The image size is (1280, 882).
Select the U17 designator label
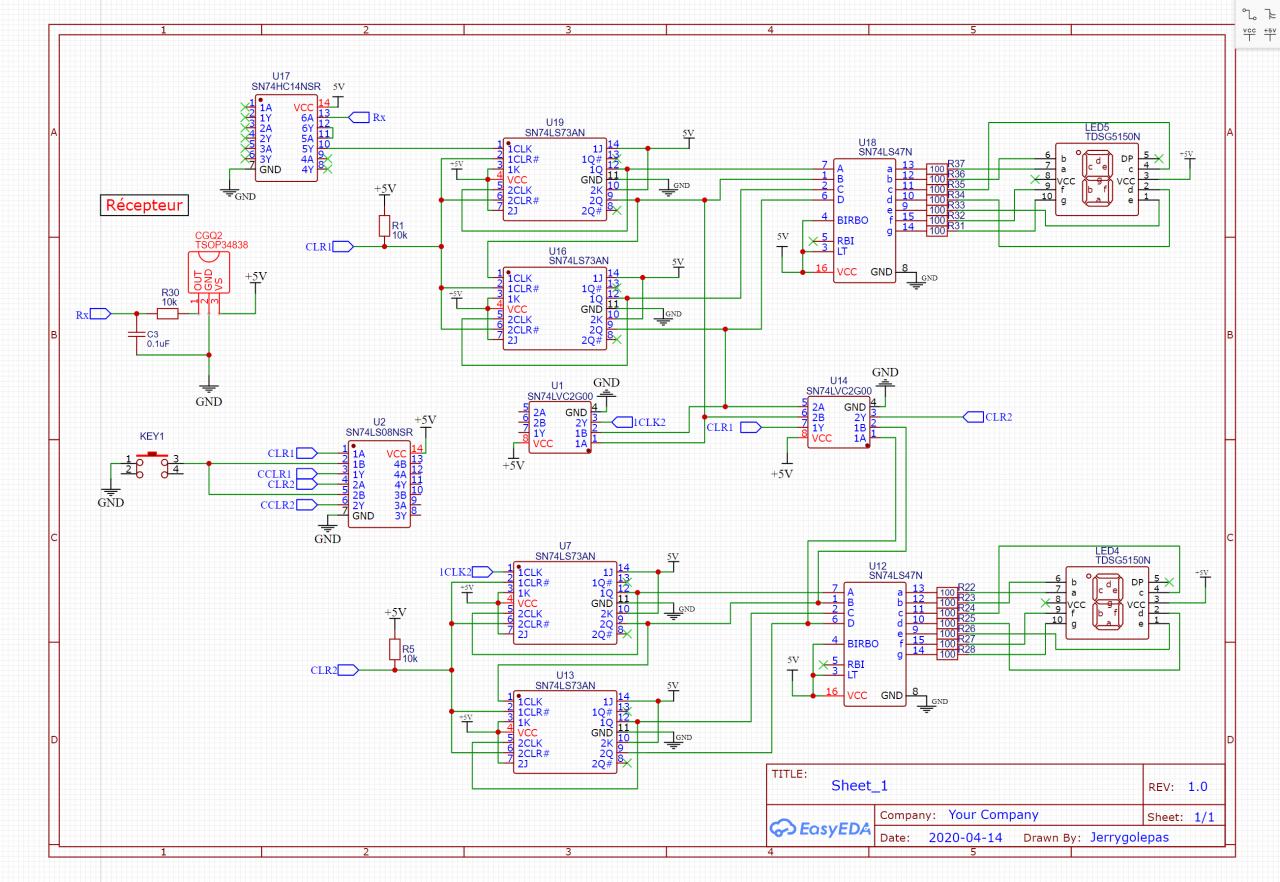[281, 76]
